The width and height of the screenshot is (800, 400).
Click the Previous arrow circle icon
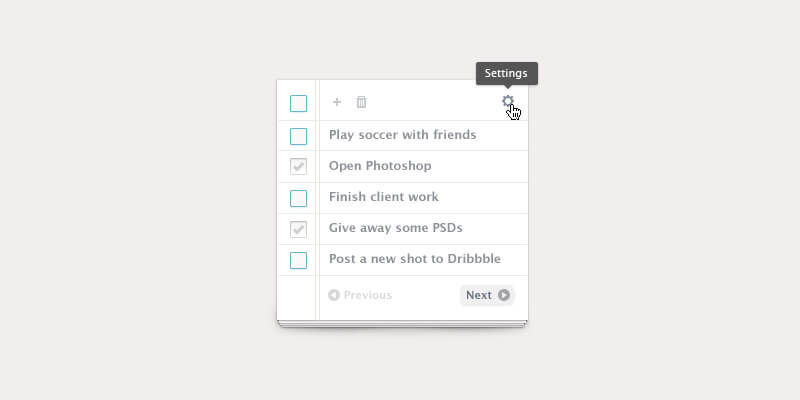tap(334, 295)
